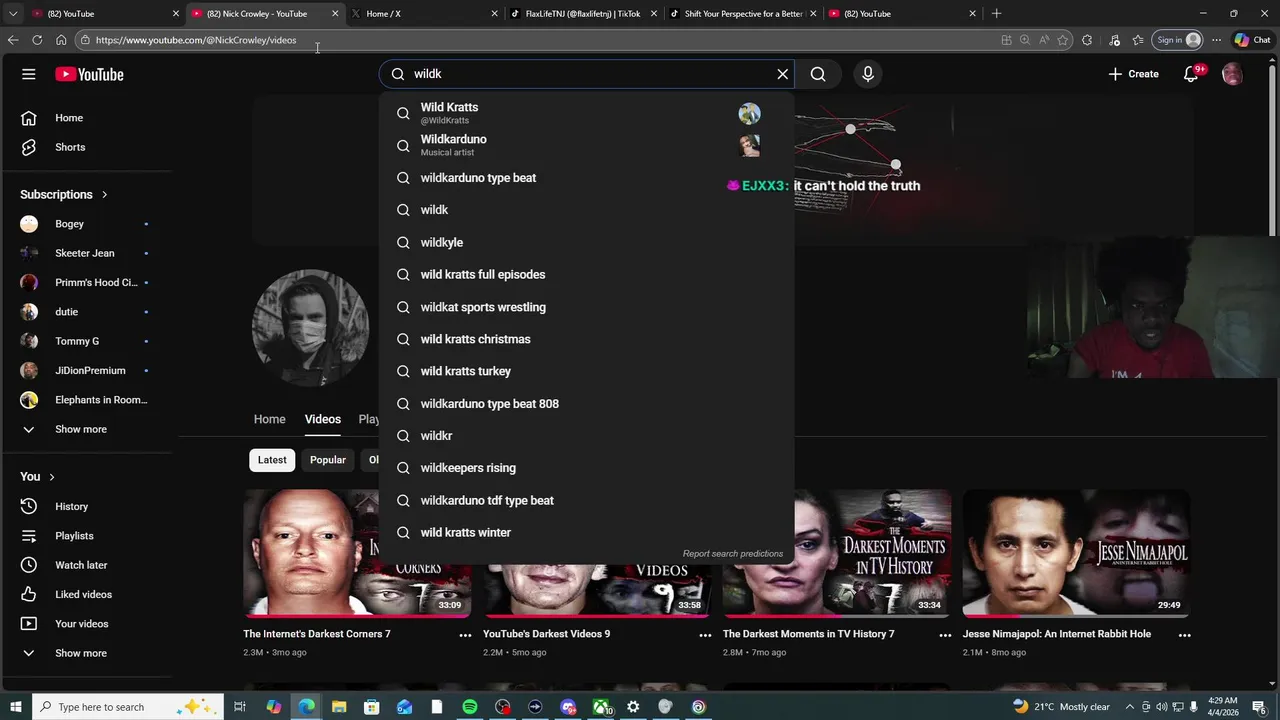
Task: Open the YouTube guide hamburger menu
Action: coord(29,74)
